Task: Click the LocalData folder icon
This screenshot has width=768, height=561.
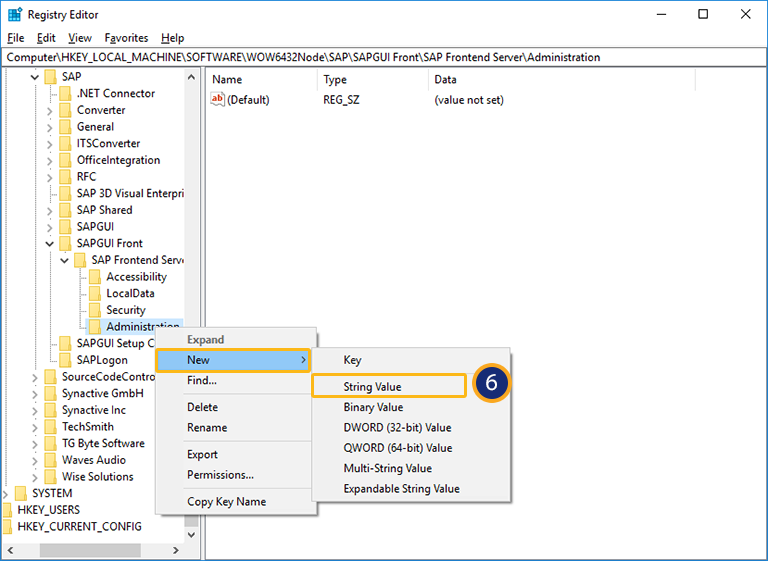Action: point(95,294)
